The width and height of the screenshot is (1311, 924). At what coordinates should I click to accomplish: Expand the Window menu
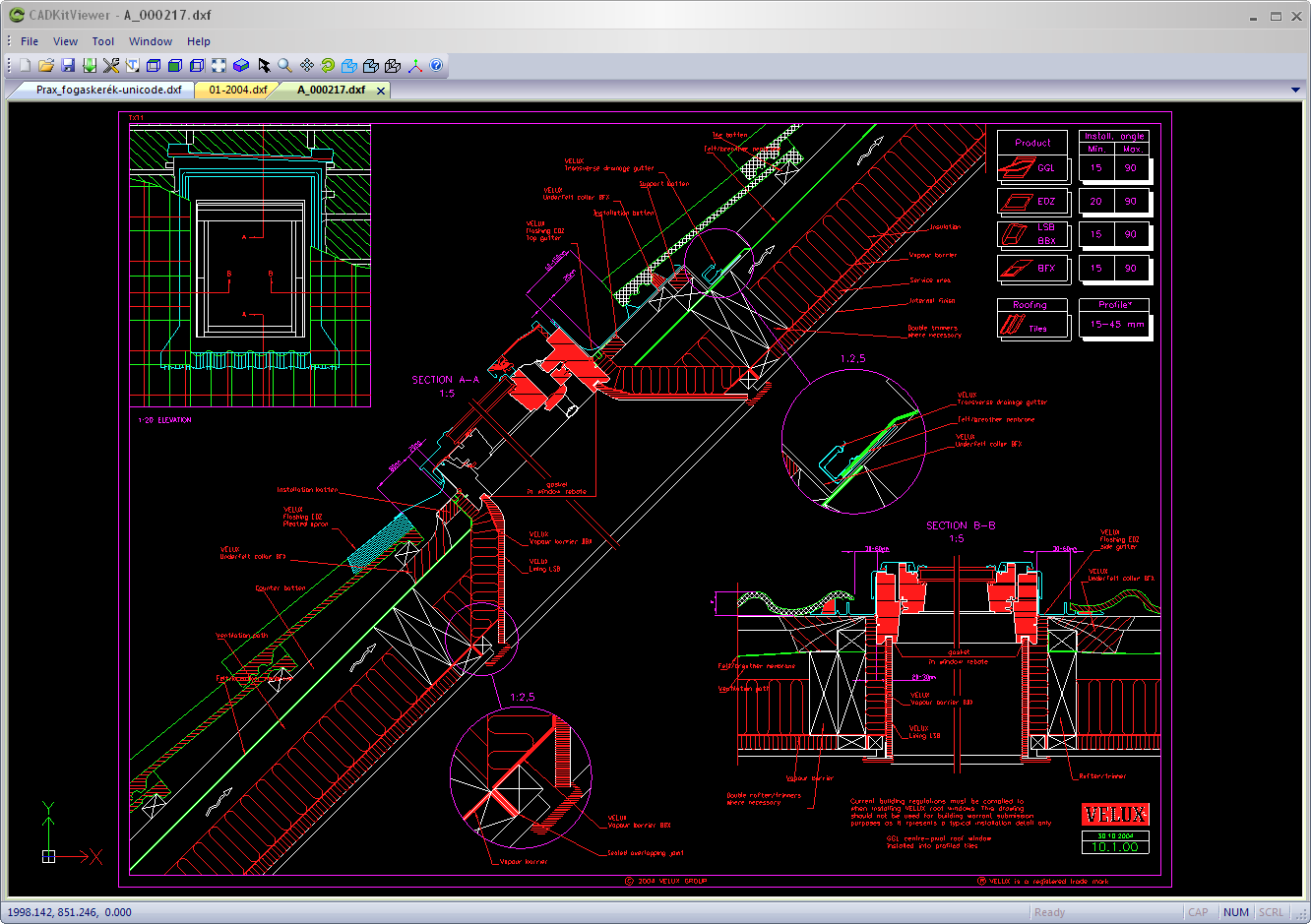151,41
